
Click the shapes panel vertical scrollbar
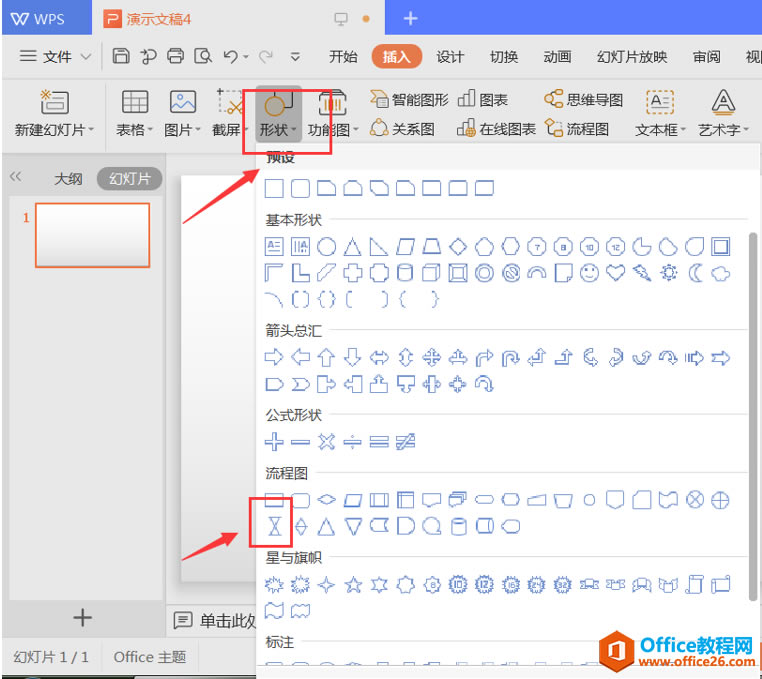(753, 417)
